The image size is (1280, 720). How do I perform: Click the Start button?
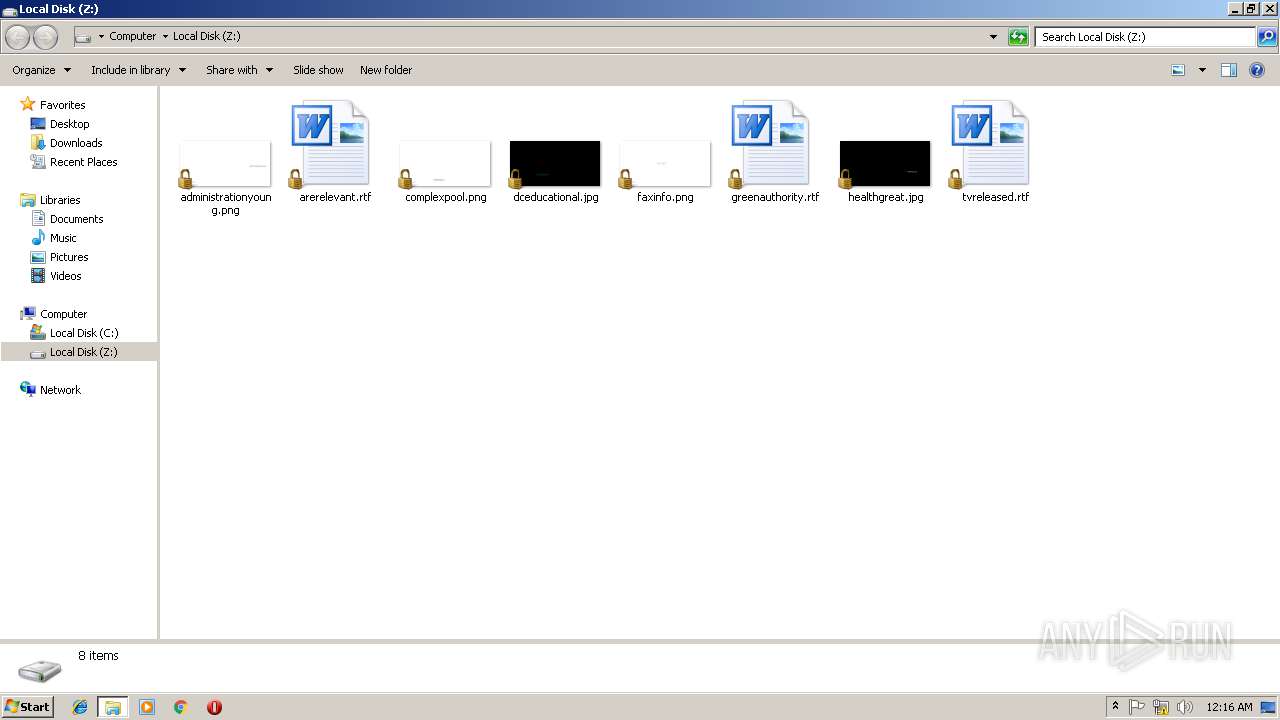click(x=28, y=707)
